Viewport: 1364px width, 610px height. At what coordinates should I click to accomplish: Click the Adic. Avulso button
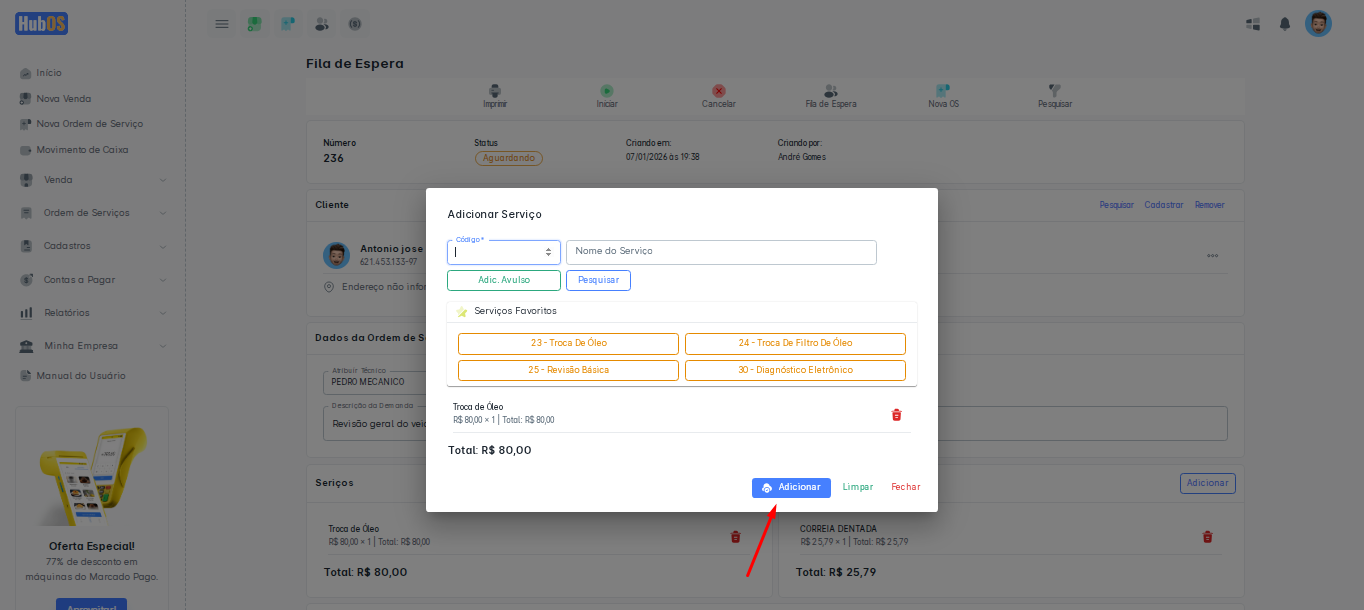click(504, 280)
